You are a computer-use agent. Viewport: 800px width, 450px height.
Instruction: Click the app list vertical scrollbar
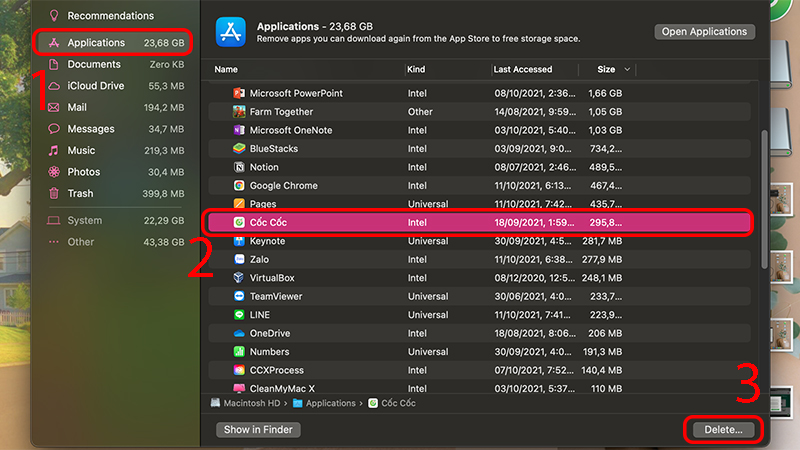(x=764, y=199)
